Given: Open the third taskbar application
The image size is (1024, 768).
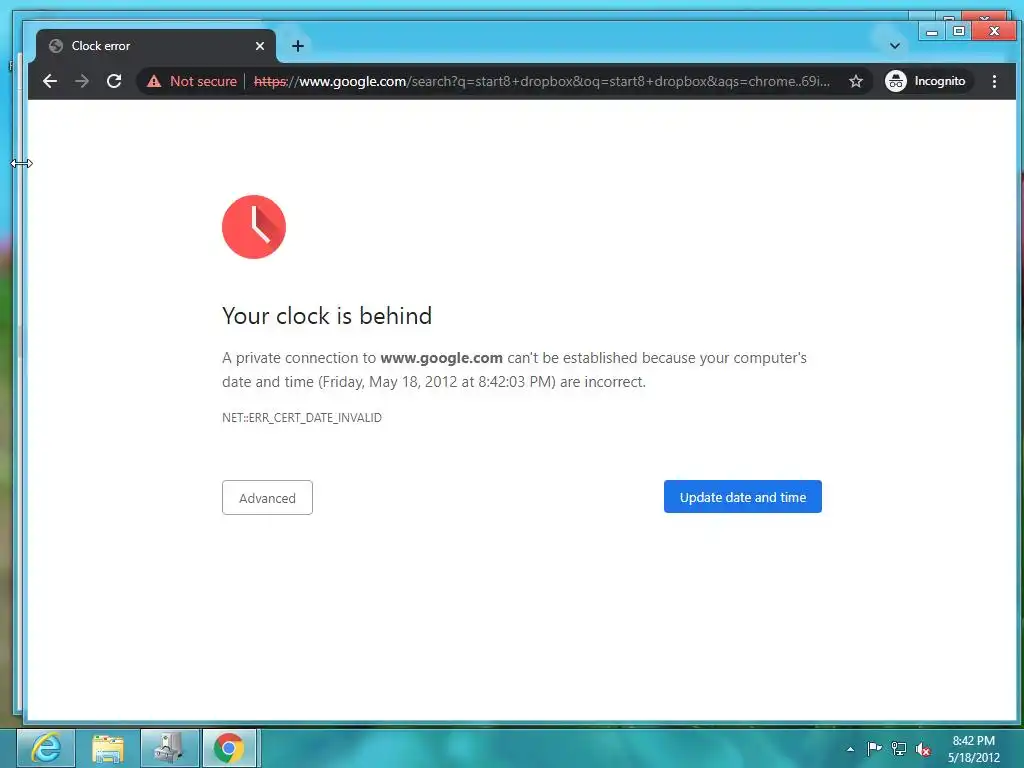Looking at the screenshot, I should (x=169, y=748).
